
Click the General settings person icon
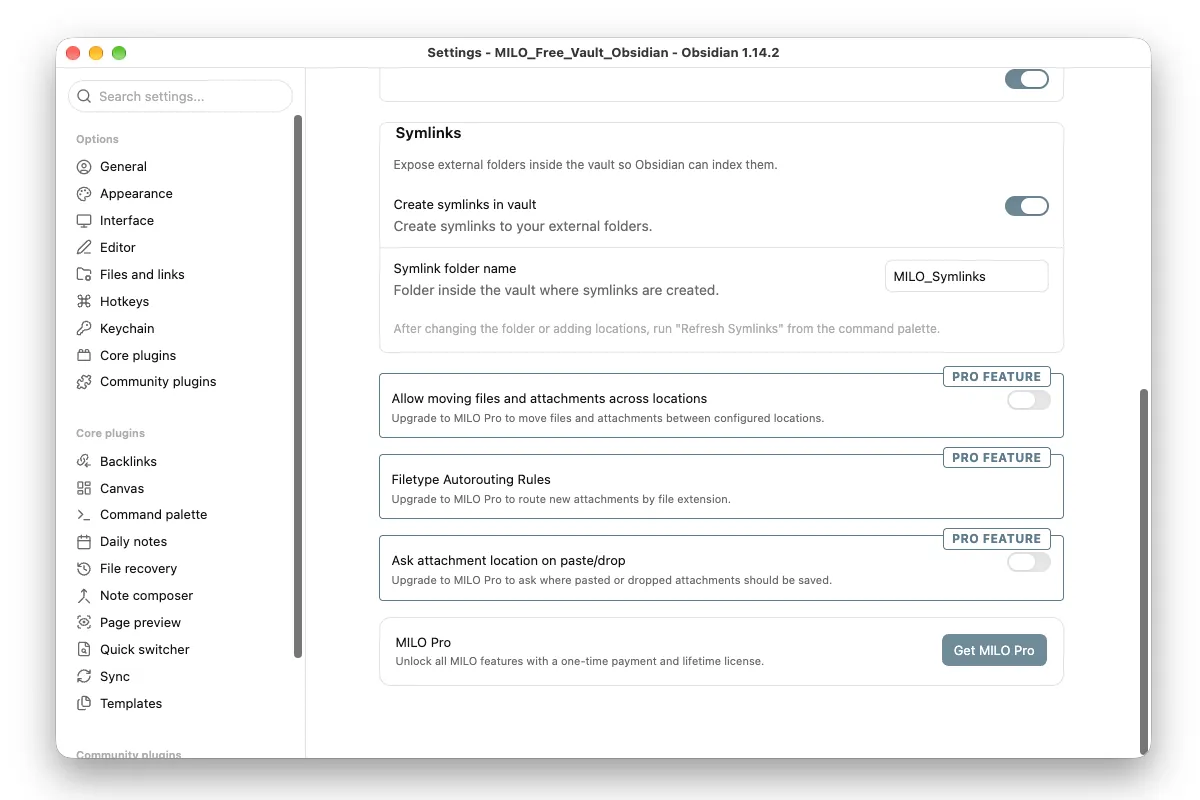tap(84, 167)
